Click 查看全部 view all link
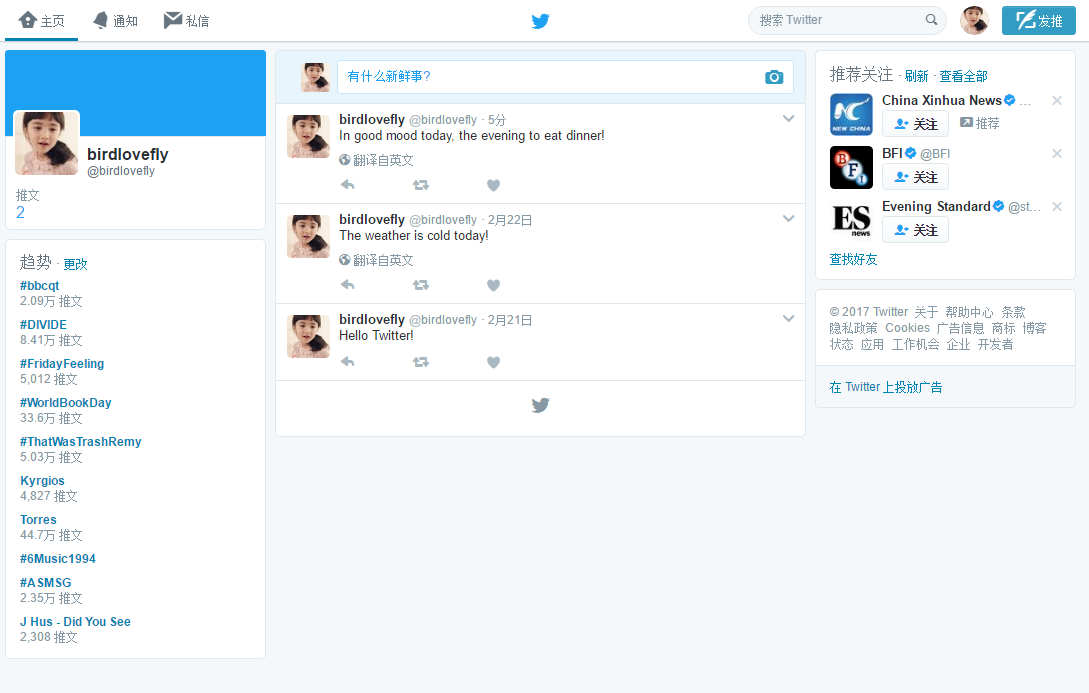 click(963, 76)
